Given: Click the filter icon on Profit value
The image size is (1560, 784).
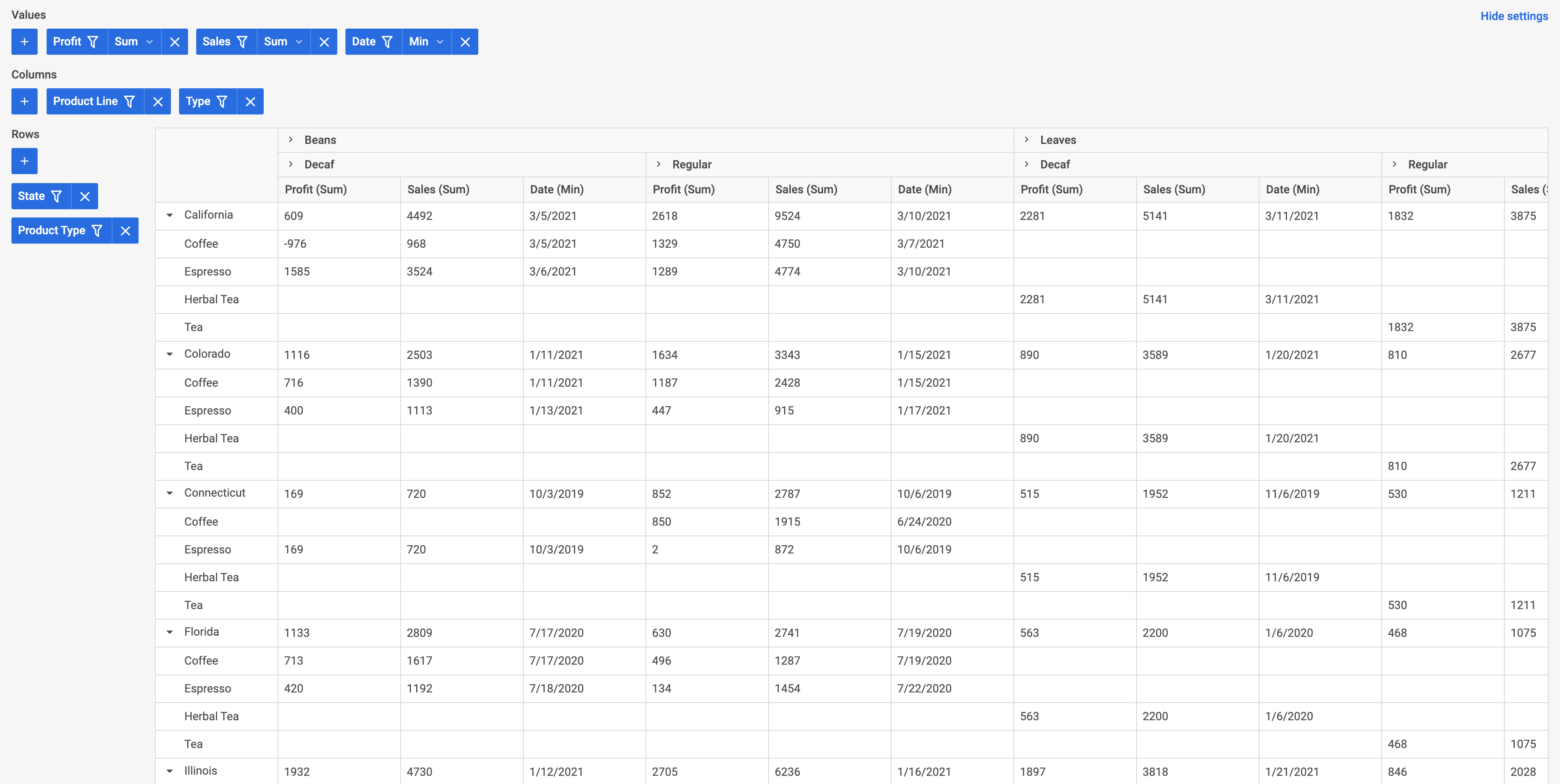Looking at the screenshot, I should click(x=93, y=42).
